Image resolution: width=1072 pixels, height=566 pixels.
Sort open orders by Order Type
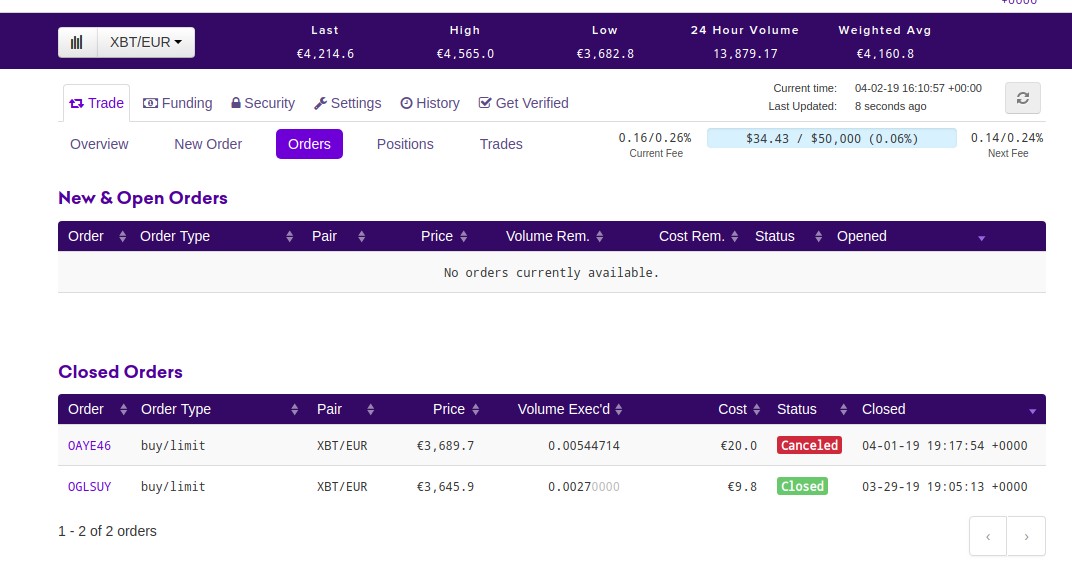(216, 237)
